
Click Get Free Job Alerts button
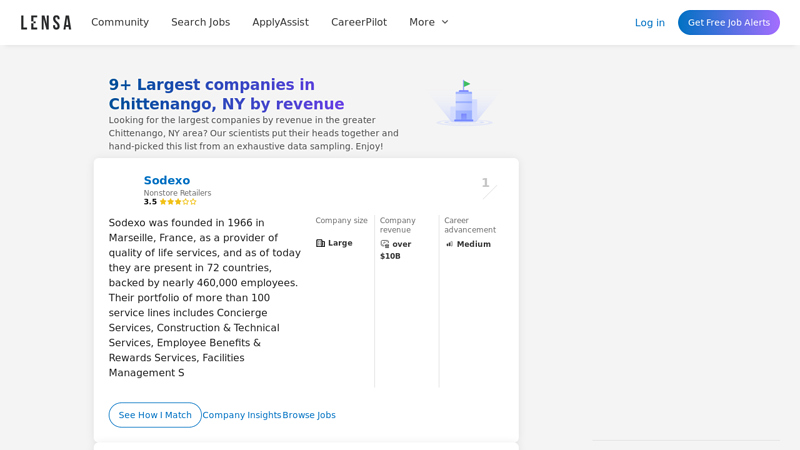point(729,22)
